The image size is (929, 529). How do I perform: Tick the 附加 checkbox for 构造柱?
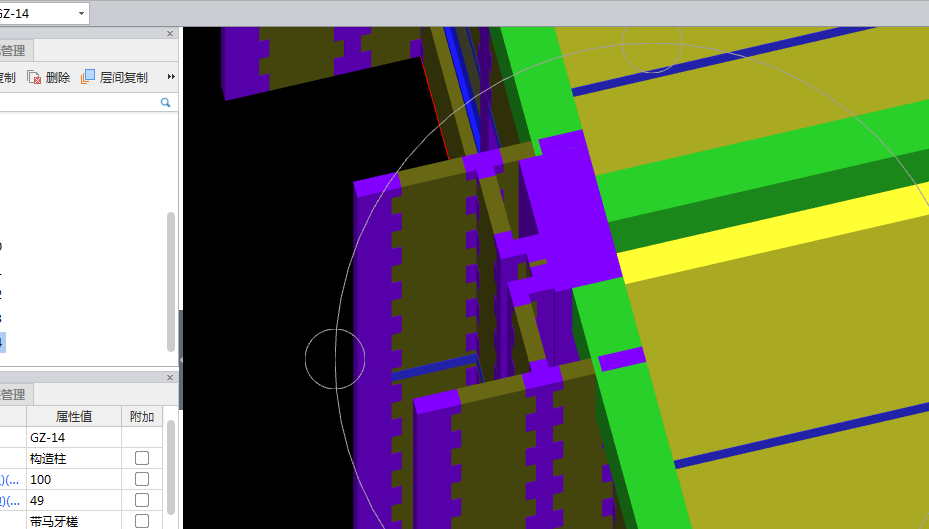point(142,458)
